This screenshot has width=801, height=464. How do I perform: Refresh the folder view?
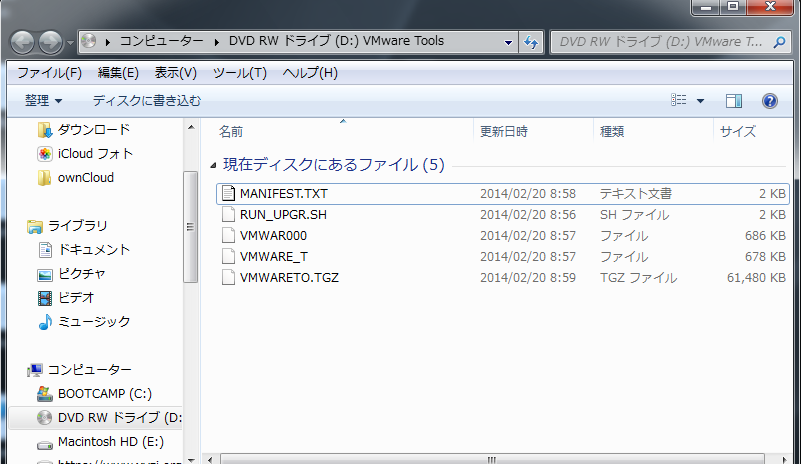click(x=531, y=42)
